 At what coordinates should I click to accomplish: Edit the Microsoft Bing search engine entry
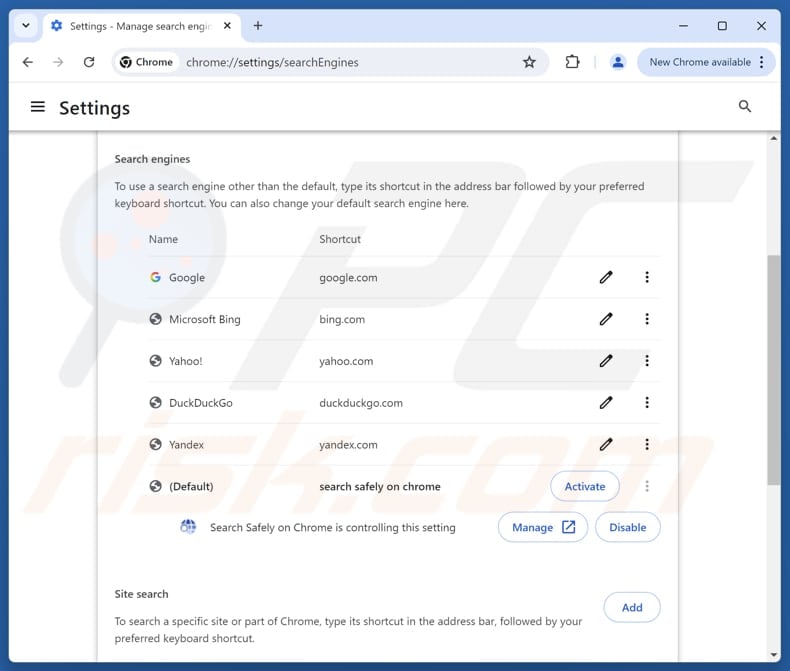pyautogui.click(x=606, y=319)
